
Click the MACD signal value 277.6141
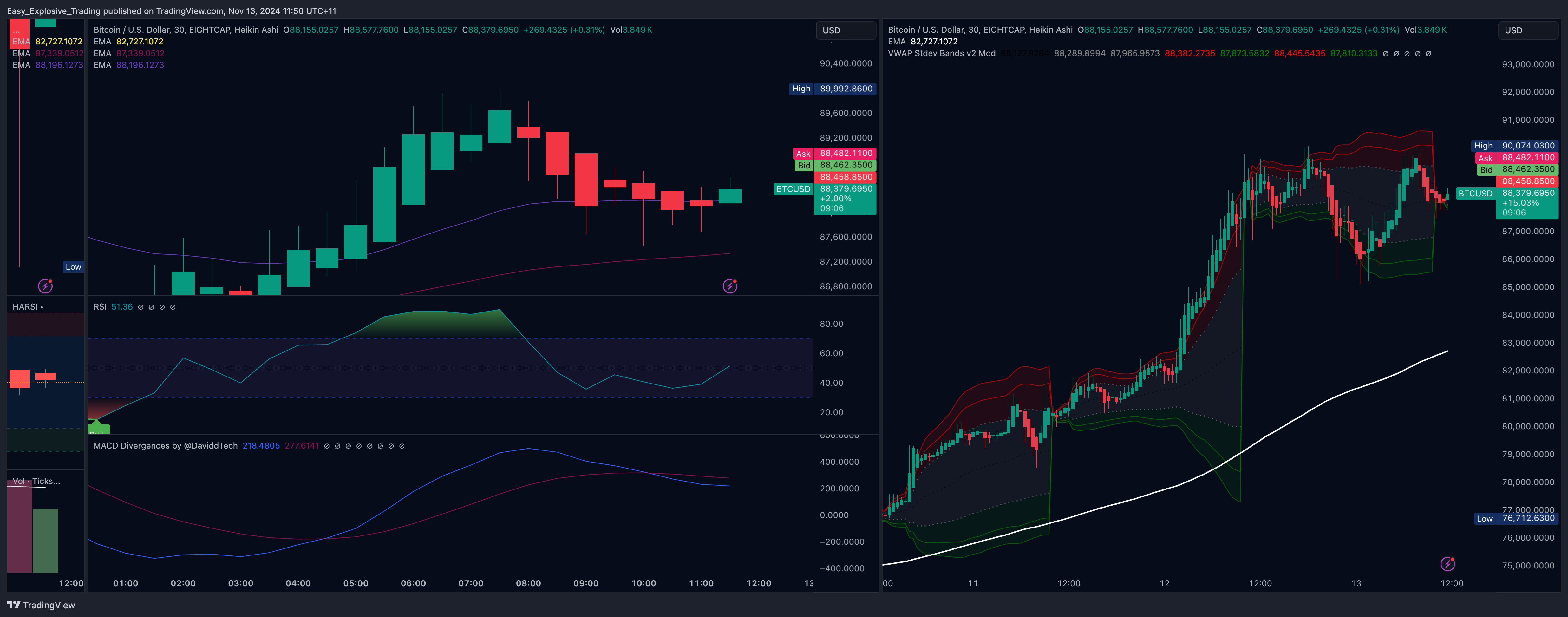point(302,446)
